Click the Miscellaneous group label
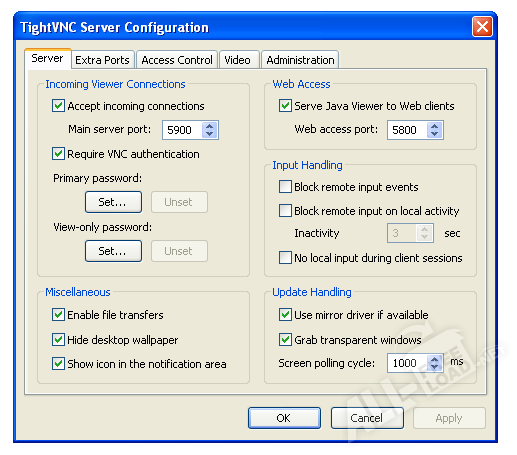Screen dimensions: 517x455 coord(78,292)
